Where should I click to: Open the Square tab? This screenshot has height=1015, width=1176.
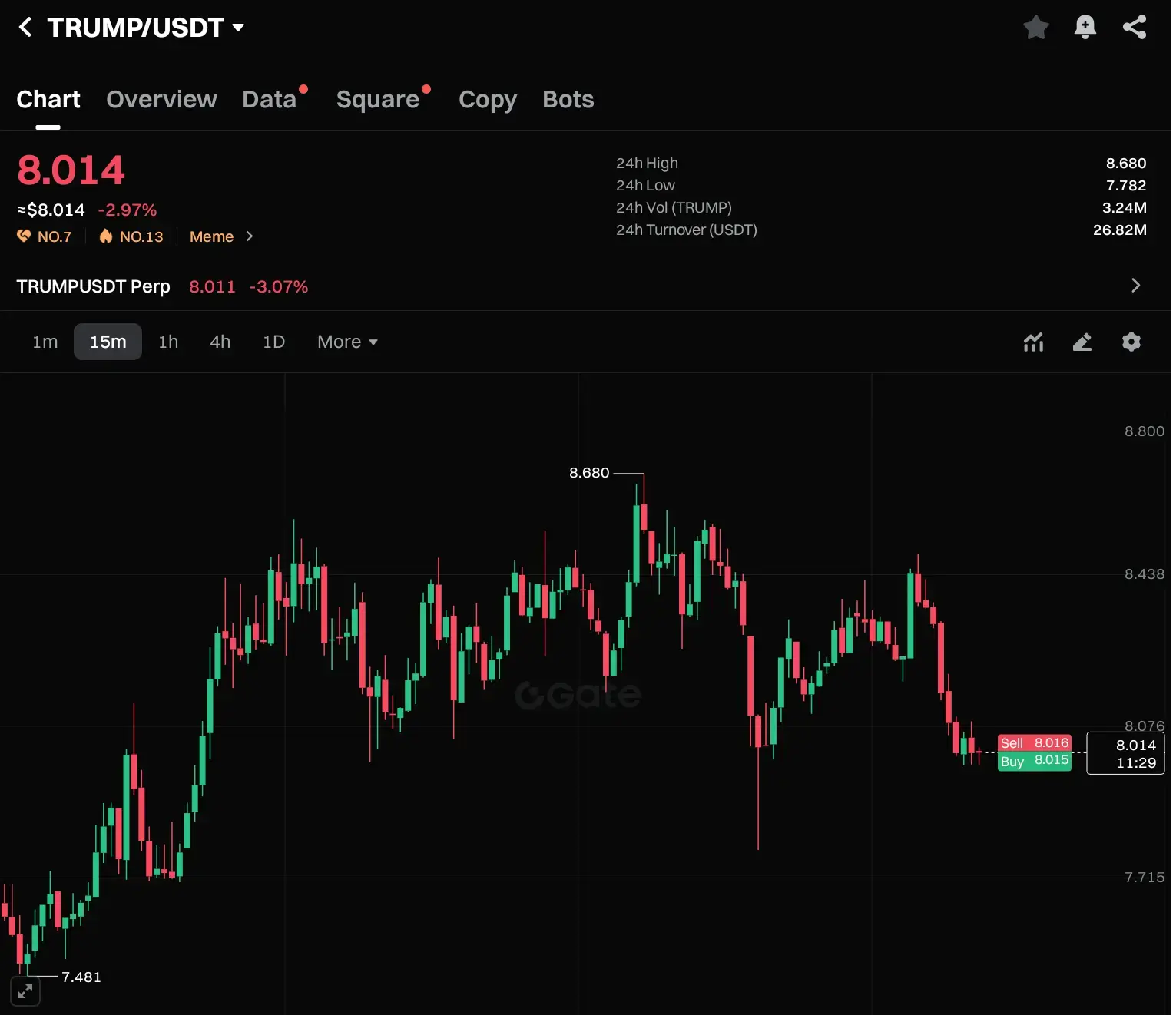click(378, 99)
